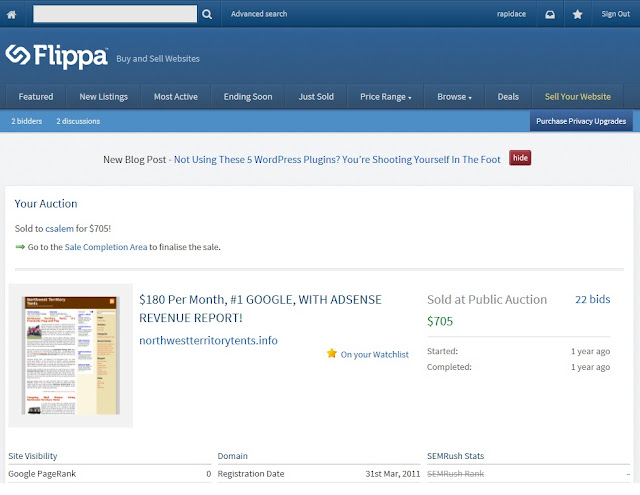Screen dimensions: 640x495
Task: Open the New Listings tab
Action: click(104, 97)
